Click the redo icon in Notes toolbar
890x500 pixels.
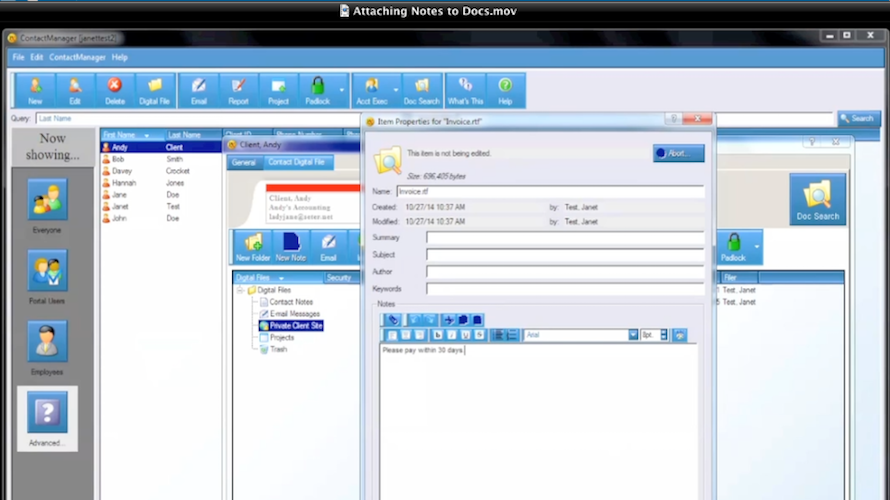[430, 320]
